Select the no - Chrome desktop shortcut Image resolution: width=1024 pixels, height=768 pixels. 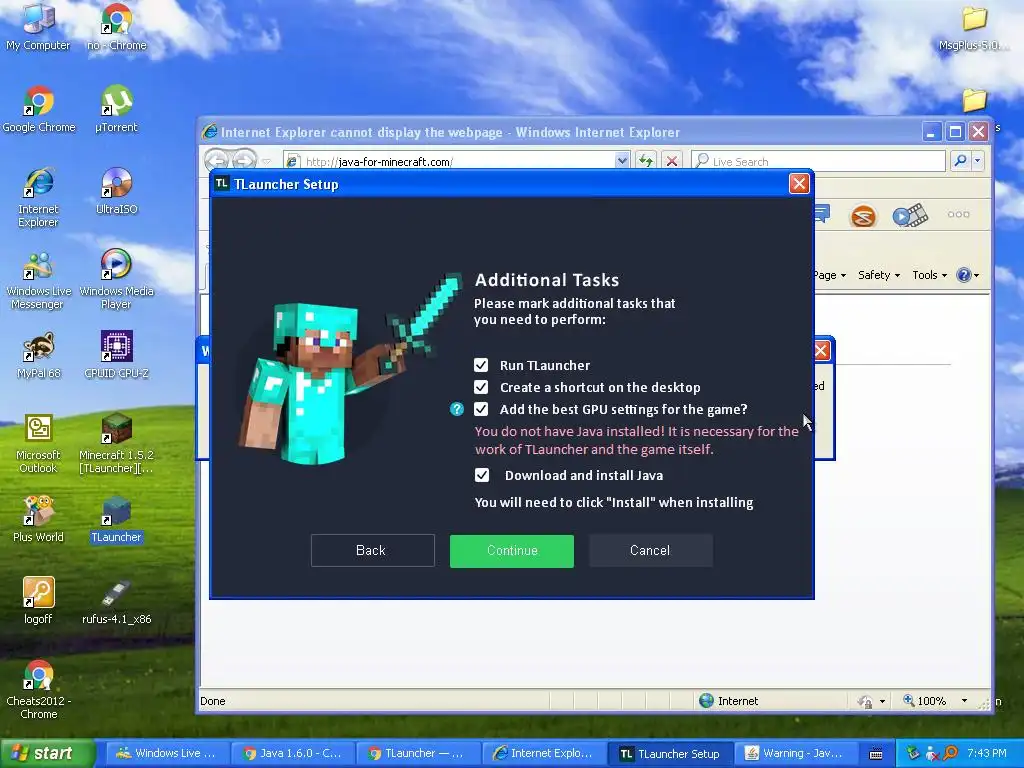[116, 27]
